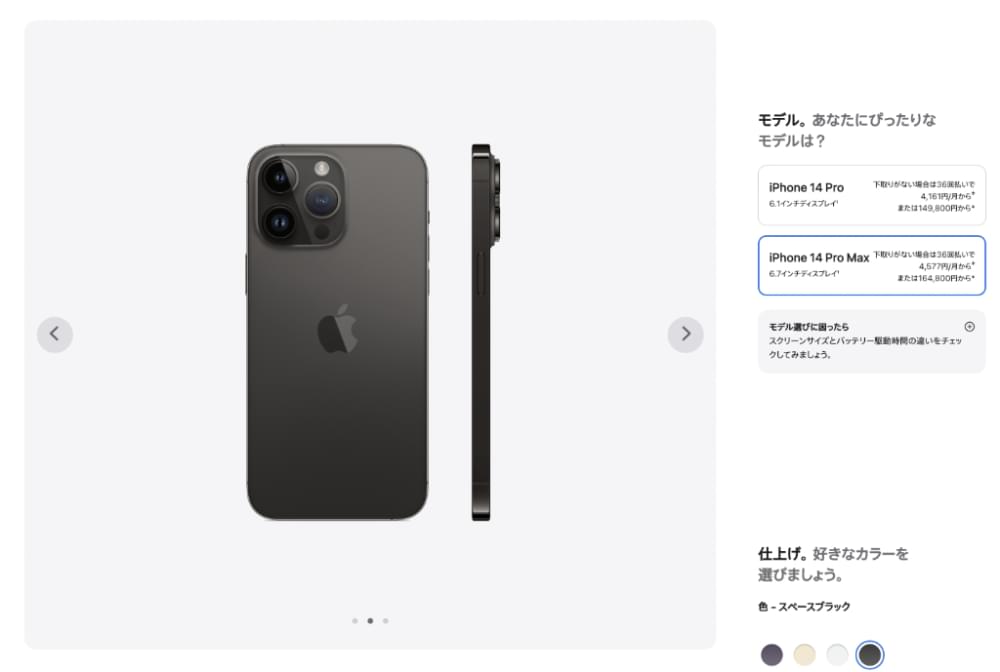Screen dimensions: 1000x672
Task: Click the footnote after 4,161円/月 price
Action: (971, 194)
